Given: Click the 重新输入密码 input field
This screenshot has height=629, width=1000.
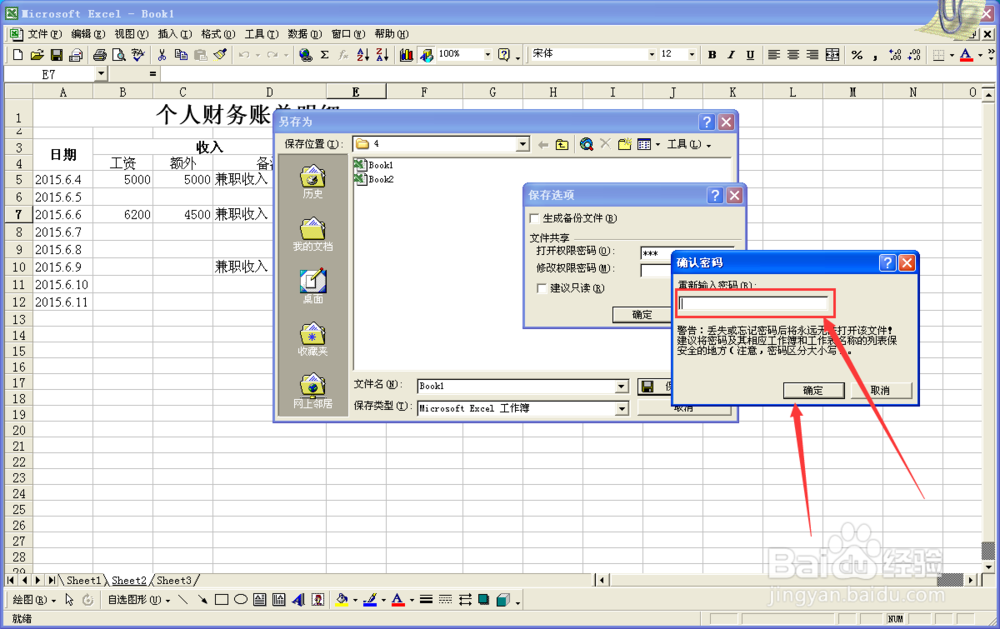Looking at the screenshot, I should point(753,302).
